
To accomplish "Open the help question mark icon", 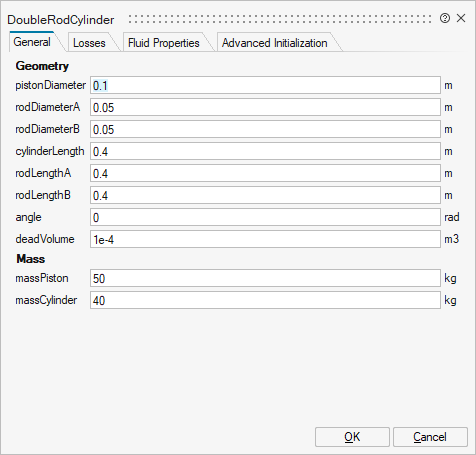I will tap(445, 18).
